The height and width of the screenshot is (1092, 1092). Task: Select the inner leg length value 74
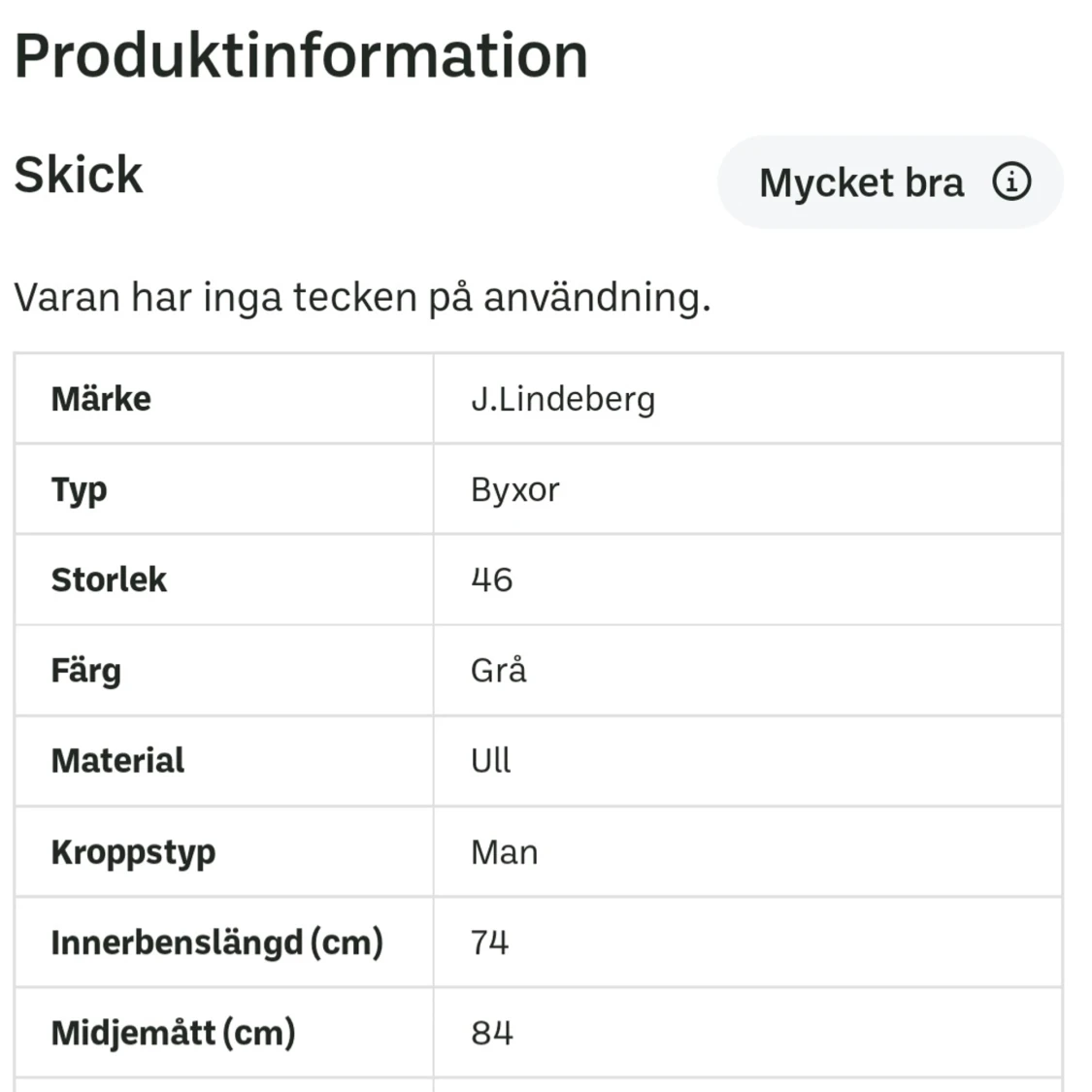coord(489,942)
